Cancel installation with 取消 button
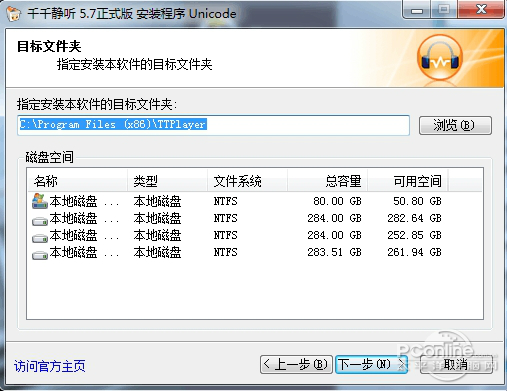 click(456, 364)
